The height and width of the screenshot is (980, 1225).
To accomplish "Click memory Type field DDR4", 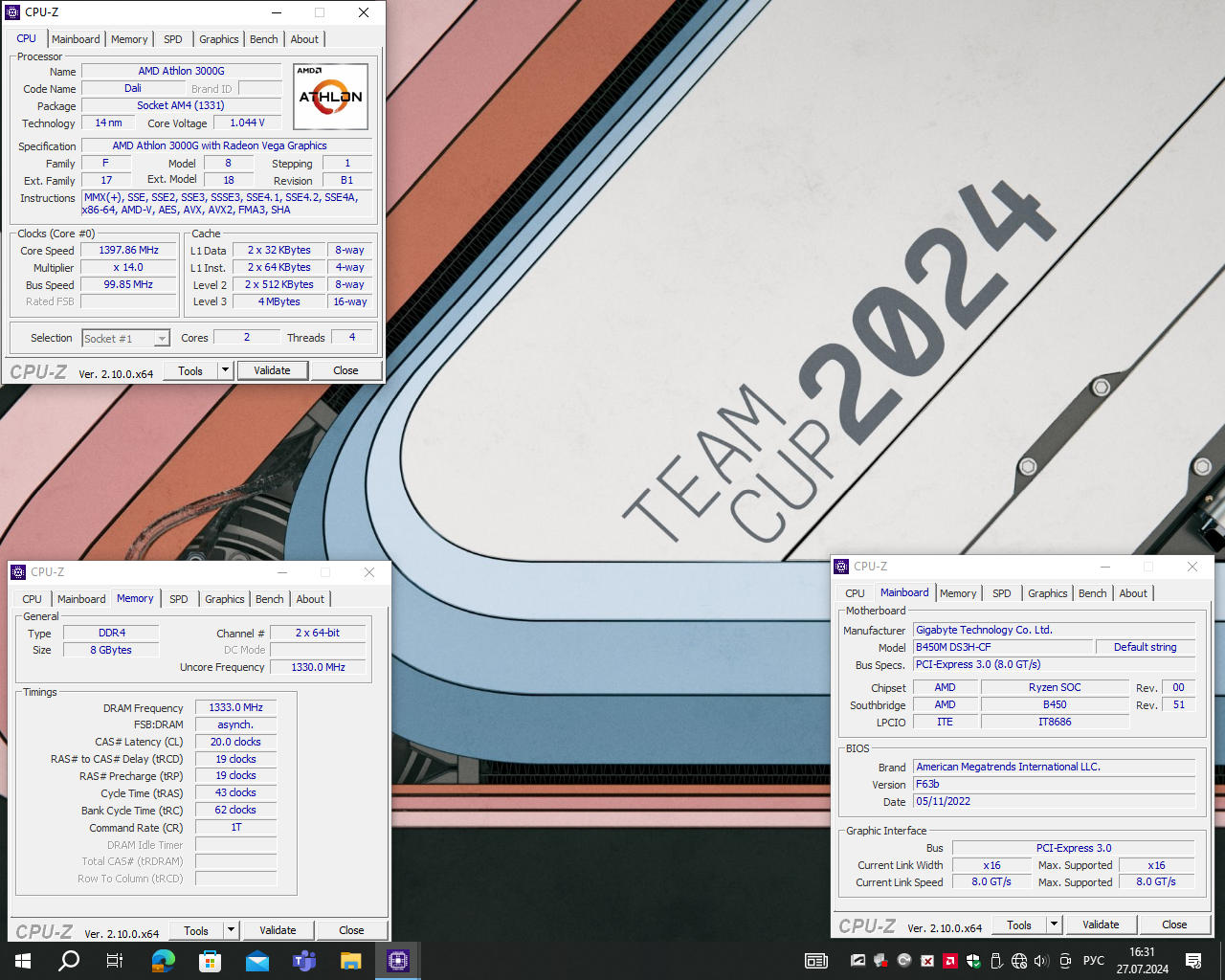I will [x=111, y=633].
